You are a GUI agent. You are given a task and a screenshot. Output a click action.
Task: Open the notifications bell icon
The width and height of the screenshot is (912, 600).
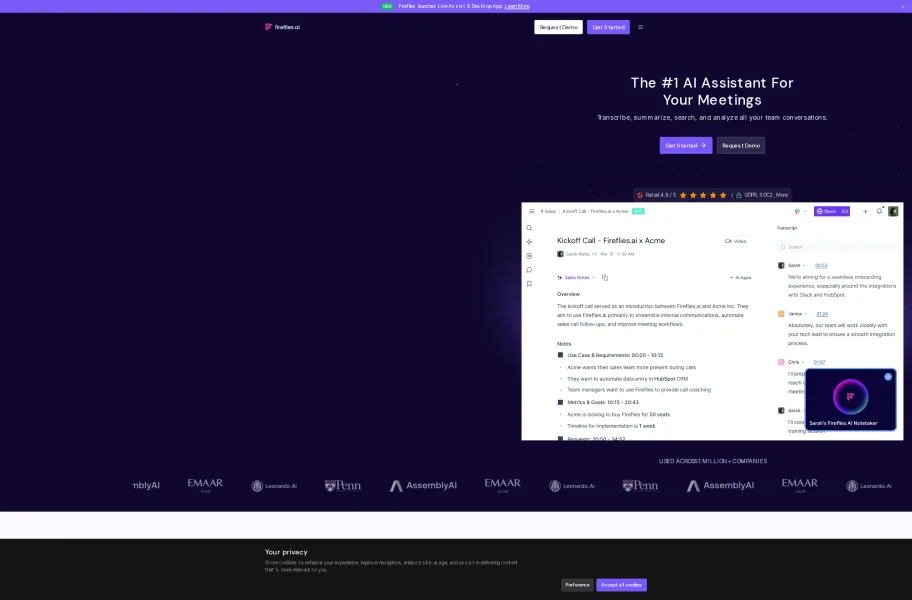[x=879, y=211]
